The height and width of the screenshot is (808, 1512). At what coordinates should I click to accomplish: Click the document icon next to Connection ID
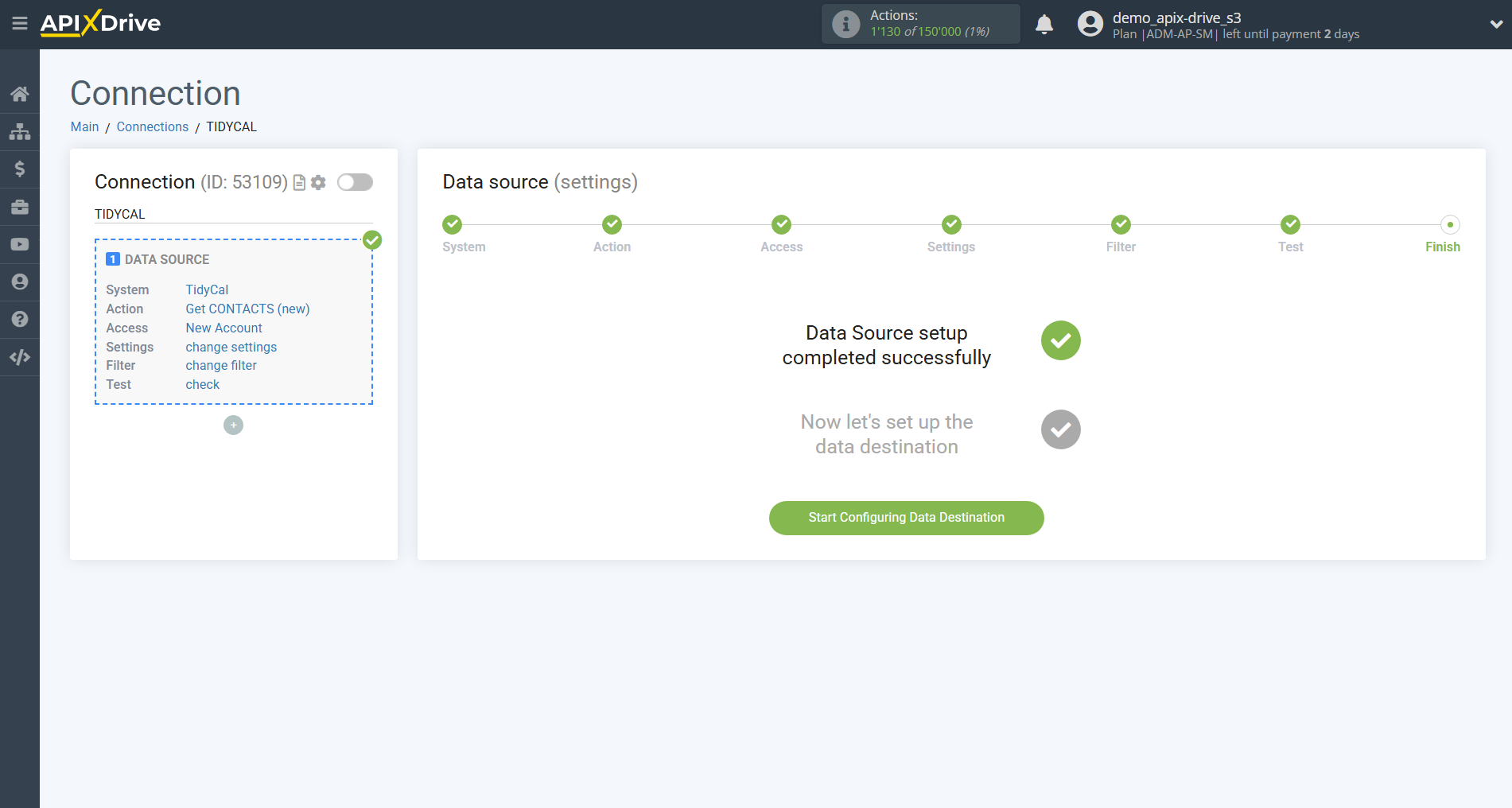pyautogui.click(x=298, y=182)
